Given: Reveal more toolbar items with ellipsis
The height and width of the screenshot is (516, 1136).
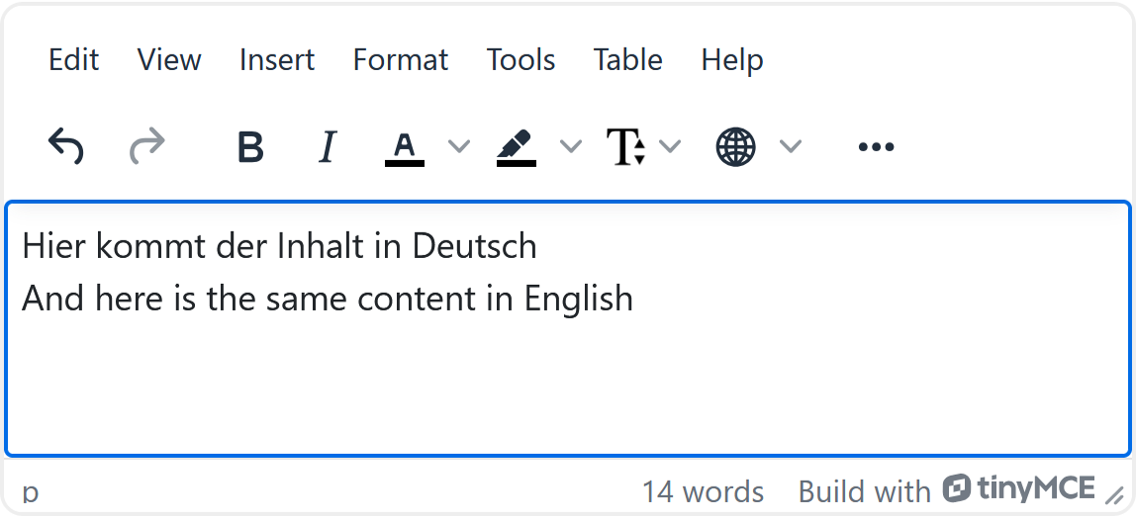Looking at the screenshot, I should pos(876,147).
